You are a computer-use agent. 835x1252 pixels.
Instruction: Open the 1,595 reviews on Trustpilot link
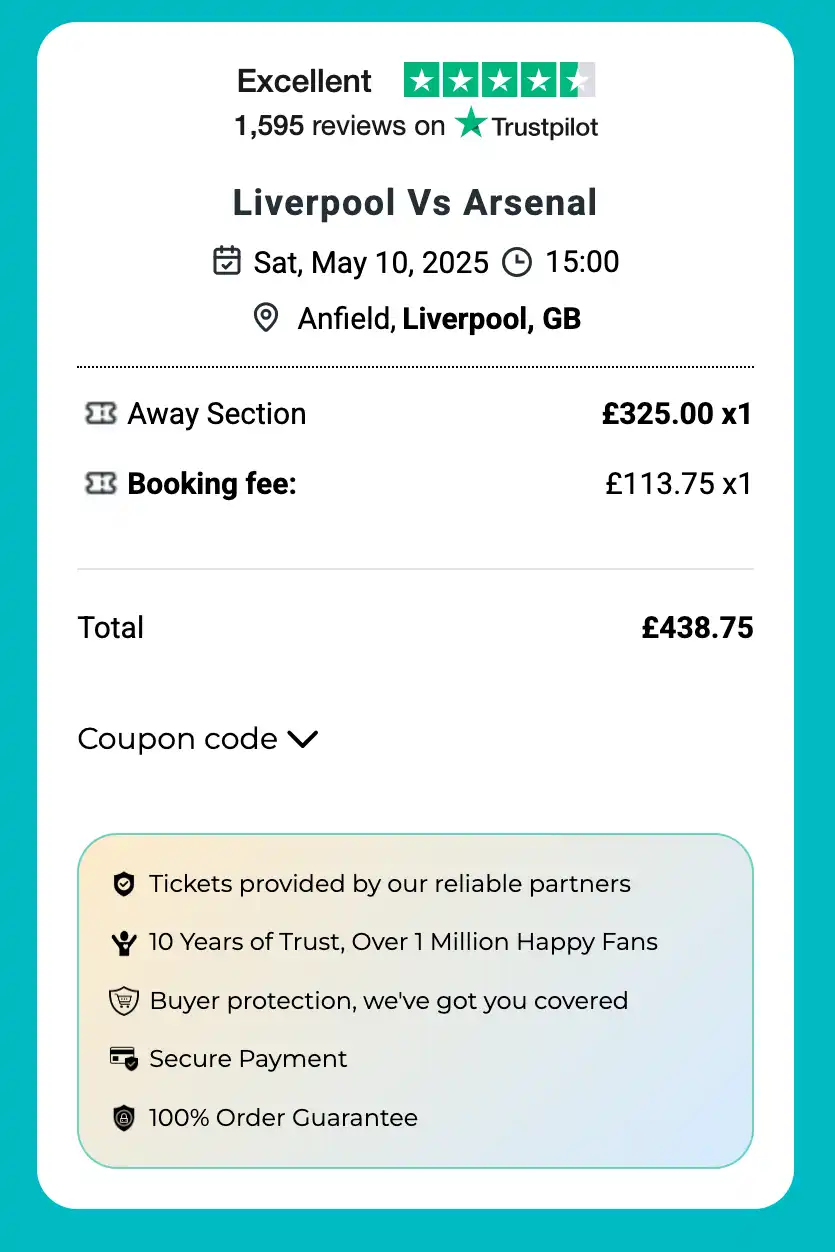pyautogui.click(x=416, y=126)
